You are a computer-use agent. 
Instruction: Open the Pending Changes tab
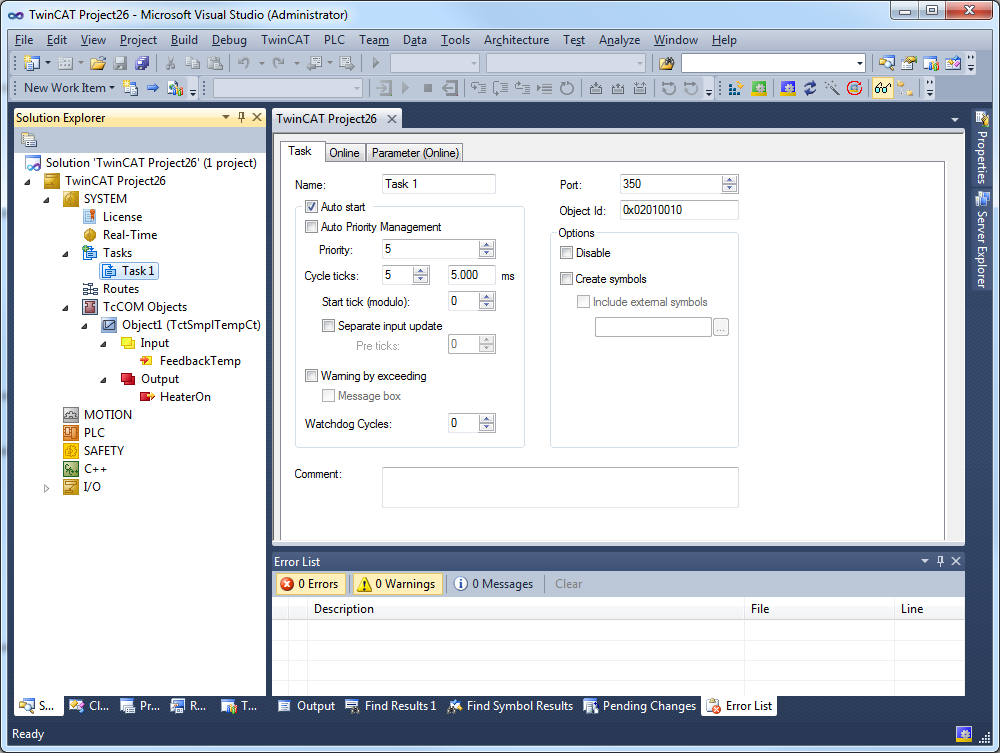pyautogui.click(x=640, y=706)
